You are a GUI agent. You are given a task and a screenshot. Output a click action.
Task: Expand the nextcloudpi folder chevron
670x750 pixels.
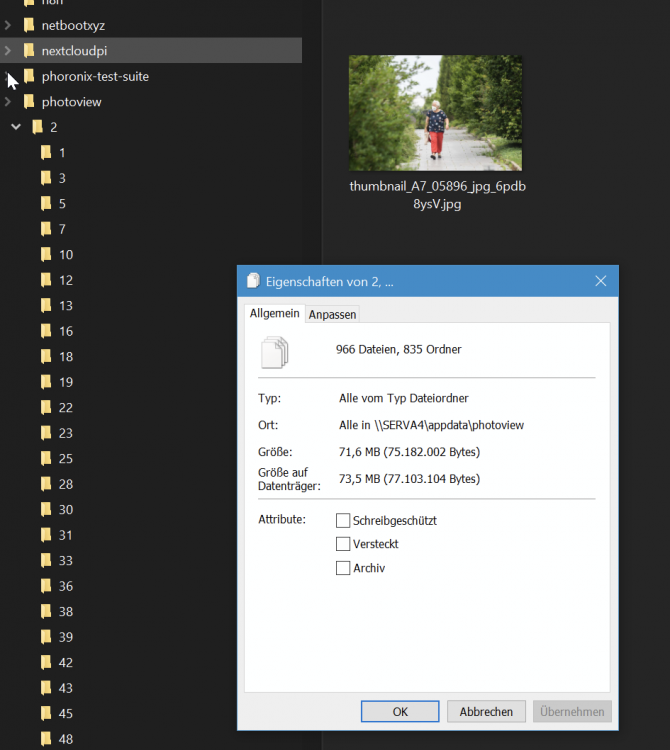coord(8,50)
